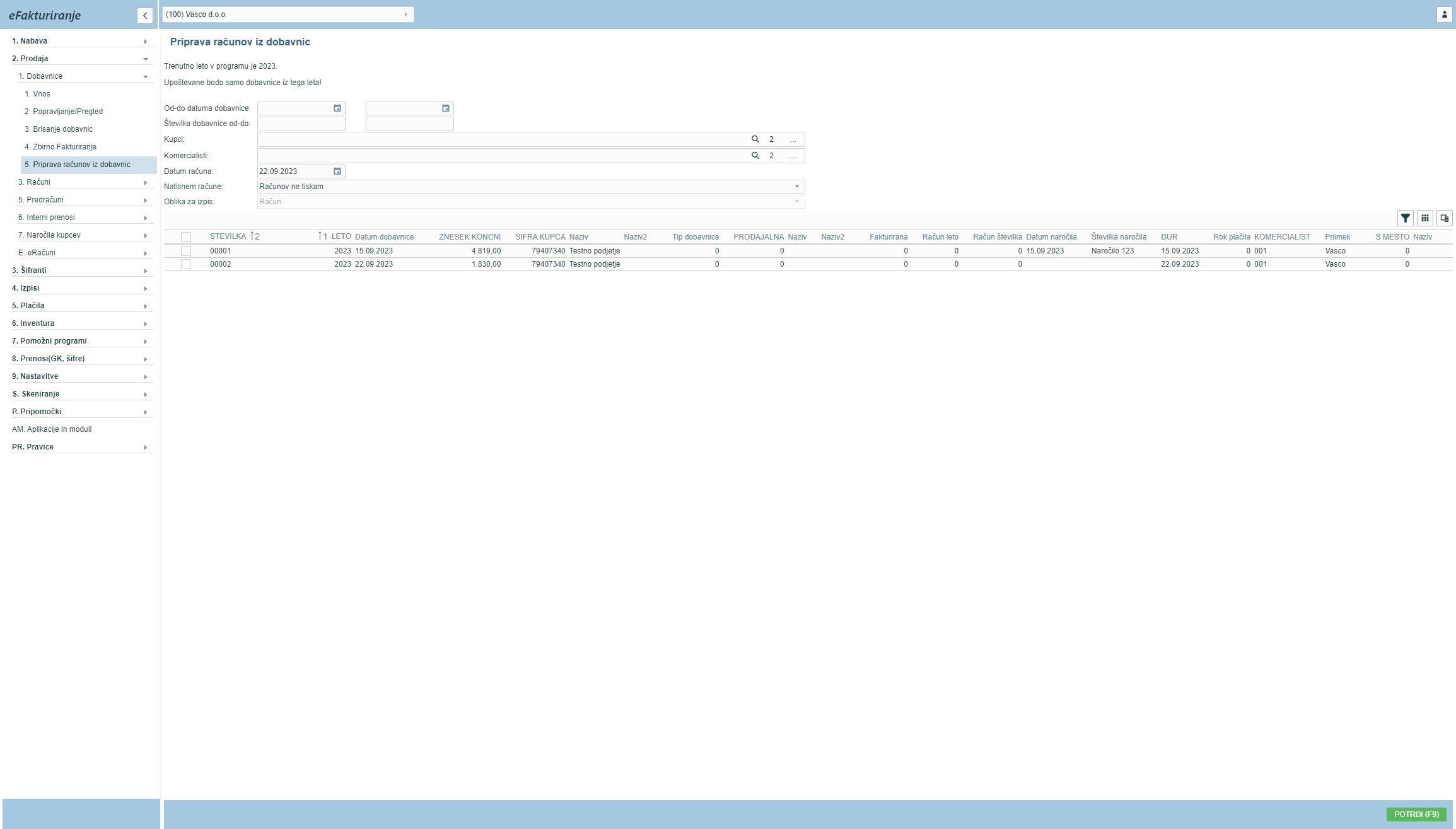Select 5. Priprava računov iz dobavnic
Image resolution: width=1456 pixels, height=829 pixels.
89,165
